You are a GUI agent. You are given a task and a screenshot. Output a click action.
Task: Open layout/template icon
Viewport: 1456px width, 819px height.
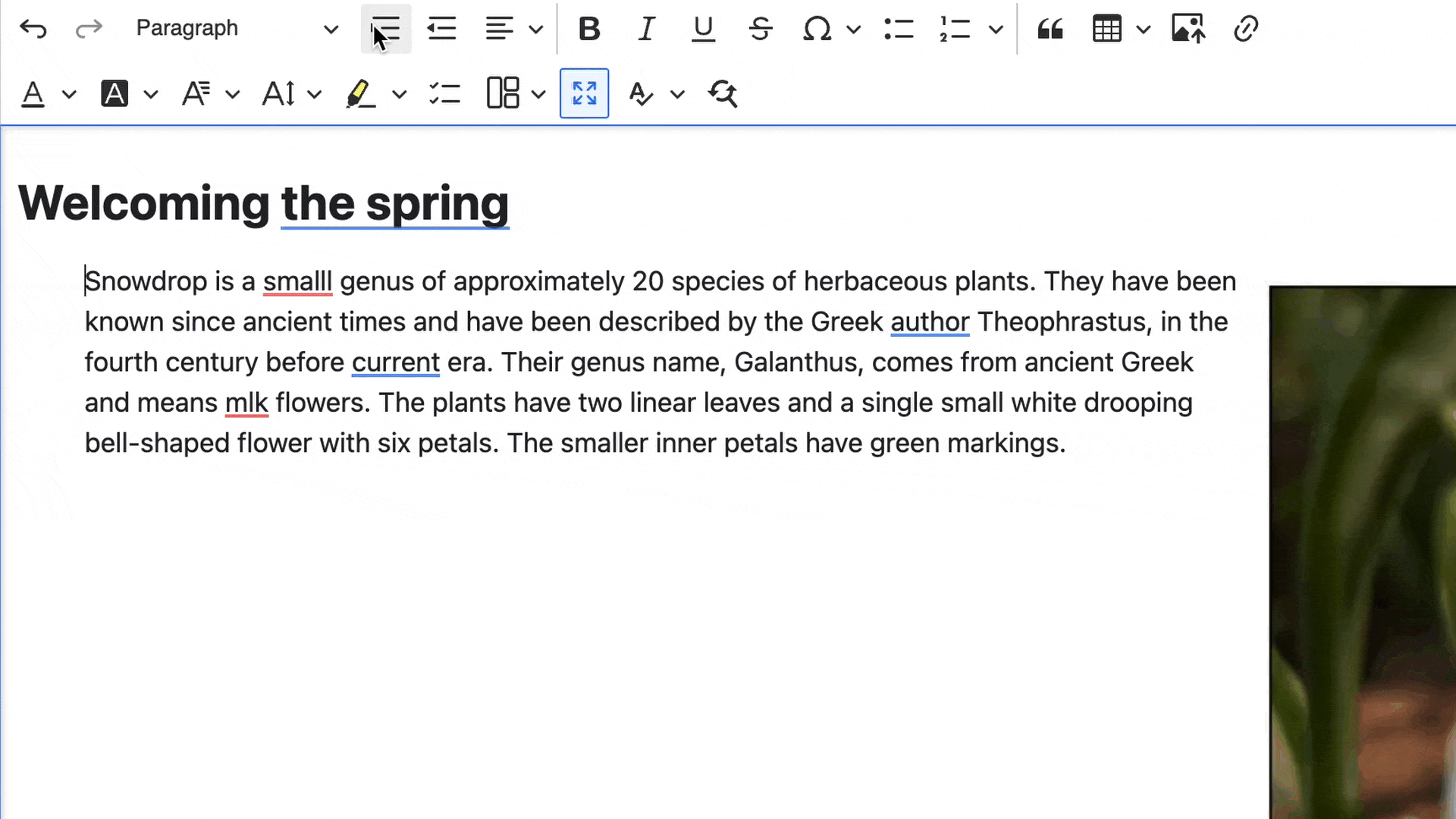(x=503, y=93)
